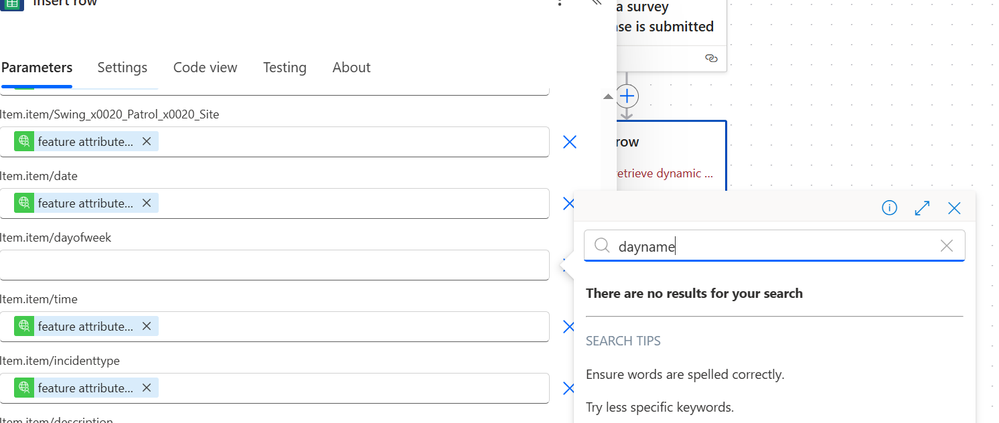The width and height of the screenshot is (999, 423).
Task: Go to the Testing tab
Action: (x=284, y=68)
